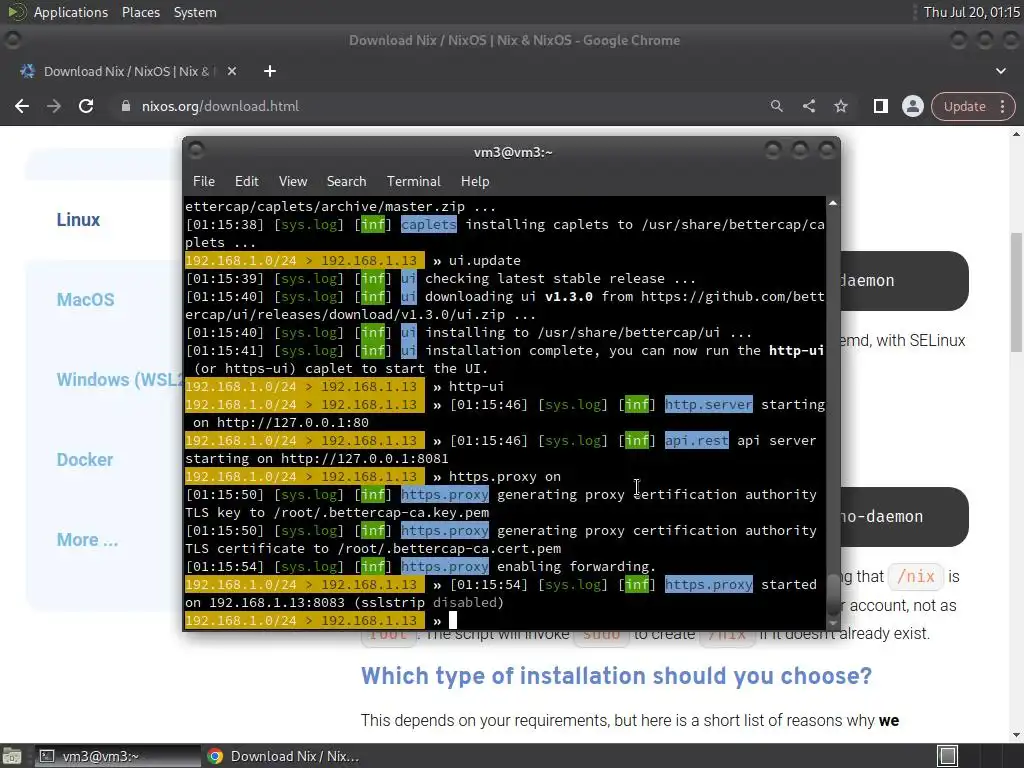
Task: Click Chrome page scroll down arrow
Action: click(1016, 735)
